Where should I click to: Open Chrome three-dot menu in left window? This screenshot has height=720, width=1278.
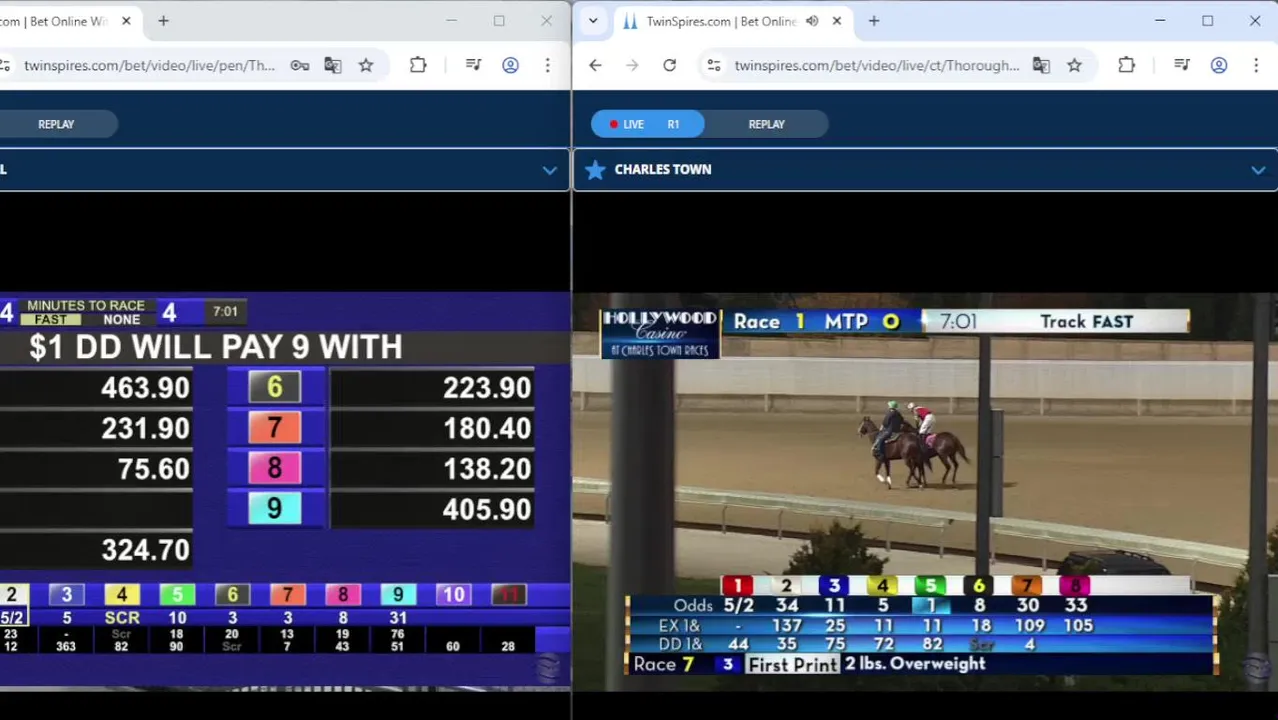[x=547, y=65]
